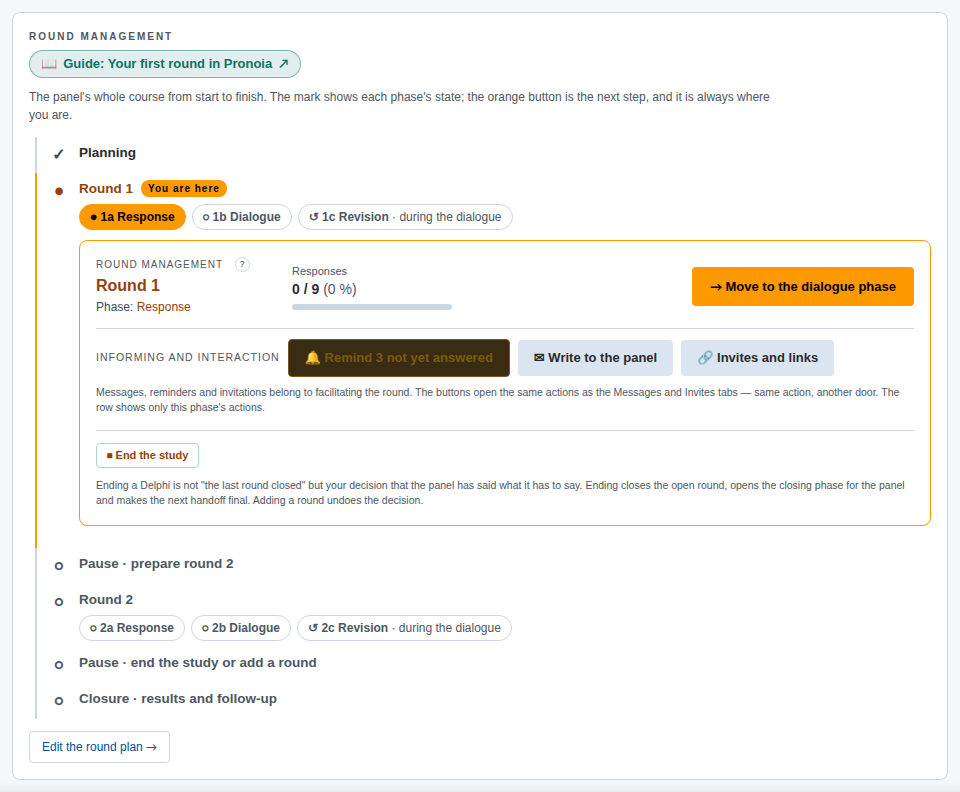Open the 2a Response phase pill
Image resolution: width=960 pixels, height=792 pixels.
(x=132, y=628)
